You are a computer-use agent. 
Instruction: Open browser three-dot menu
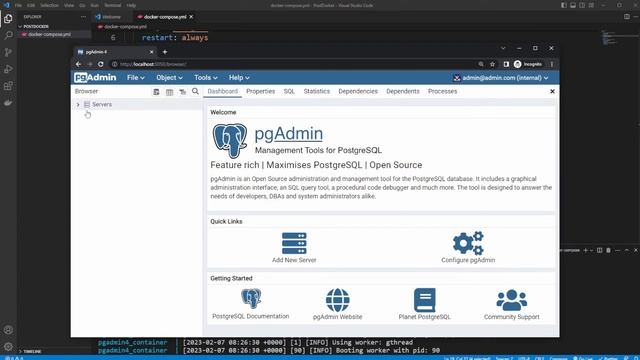552,64
